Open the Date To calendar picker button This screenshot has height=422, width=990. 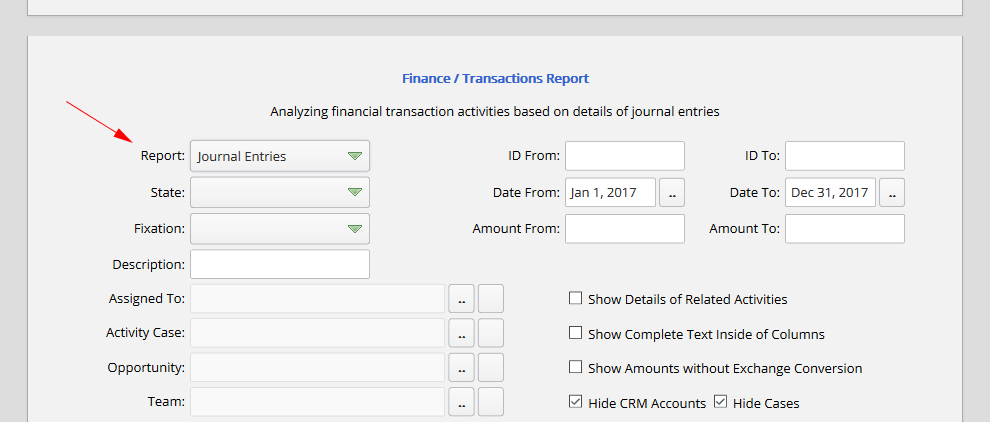[x=892, y=192]
